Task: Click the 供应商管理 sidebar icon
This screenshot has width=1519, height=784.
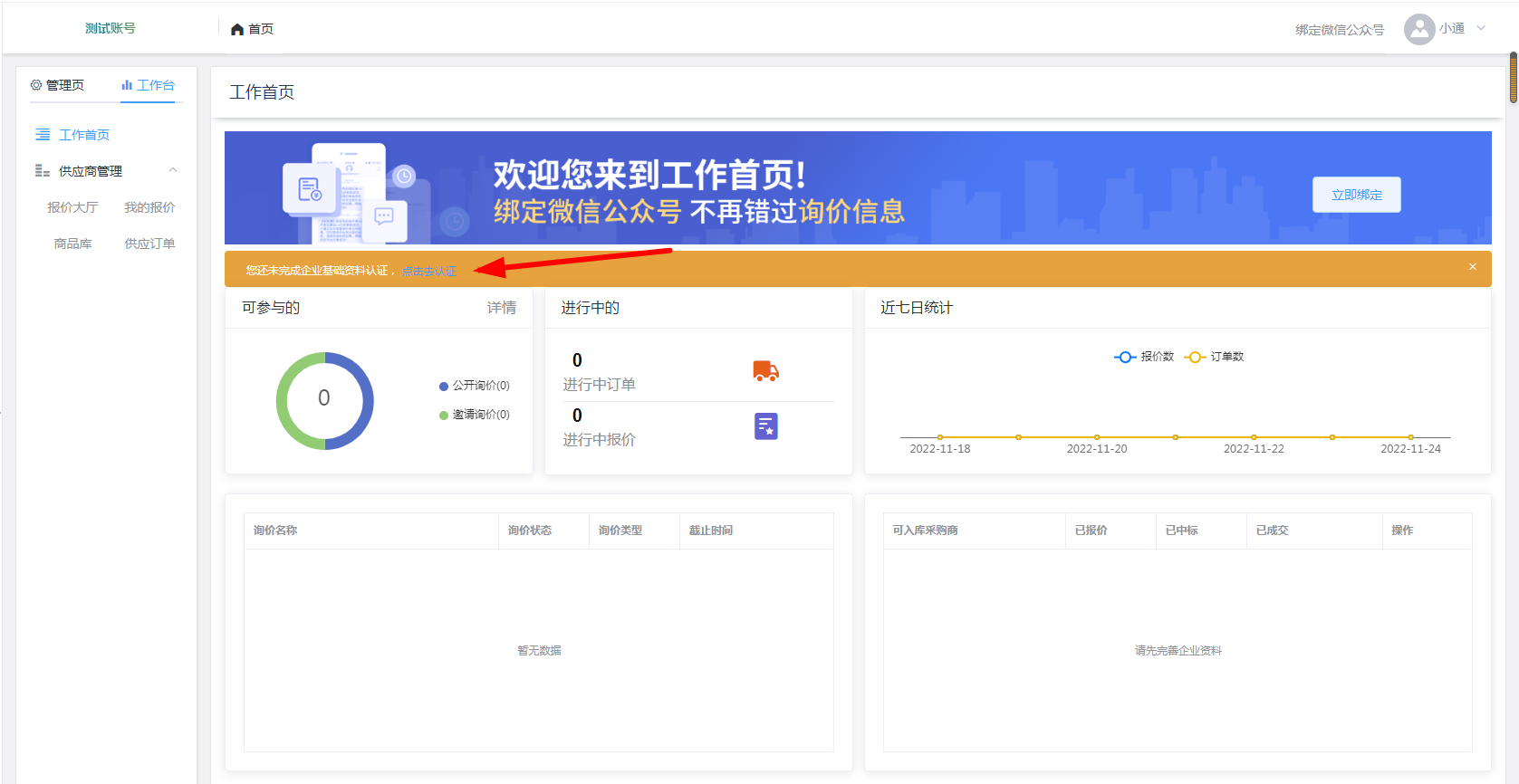Action: (43, 171)
